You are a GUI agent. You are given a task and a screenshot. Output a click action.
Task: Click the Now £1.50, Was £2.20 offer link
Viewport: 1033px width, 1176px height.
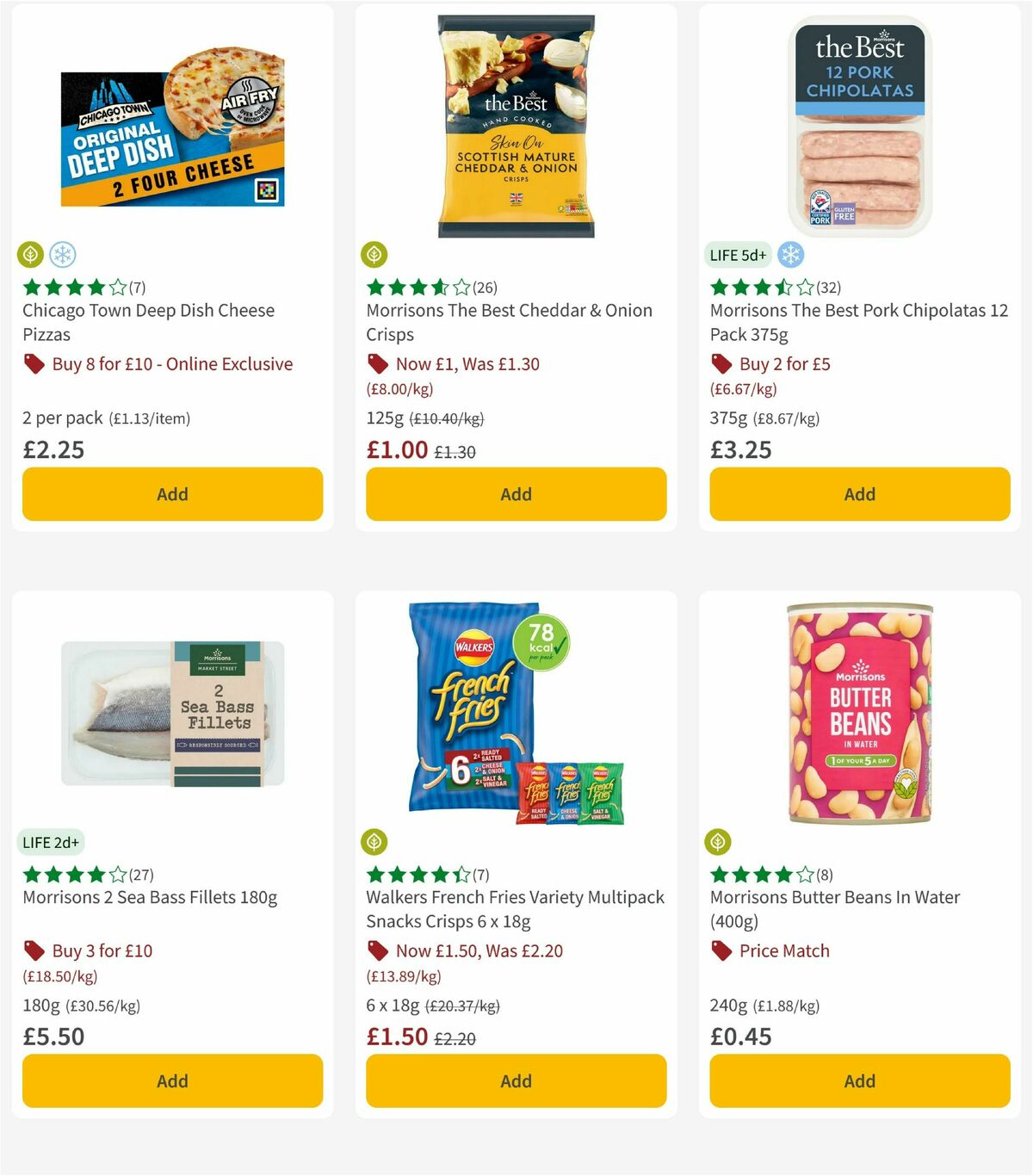477,950
